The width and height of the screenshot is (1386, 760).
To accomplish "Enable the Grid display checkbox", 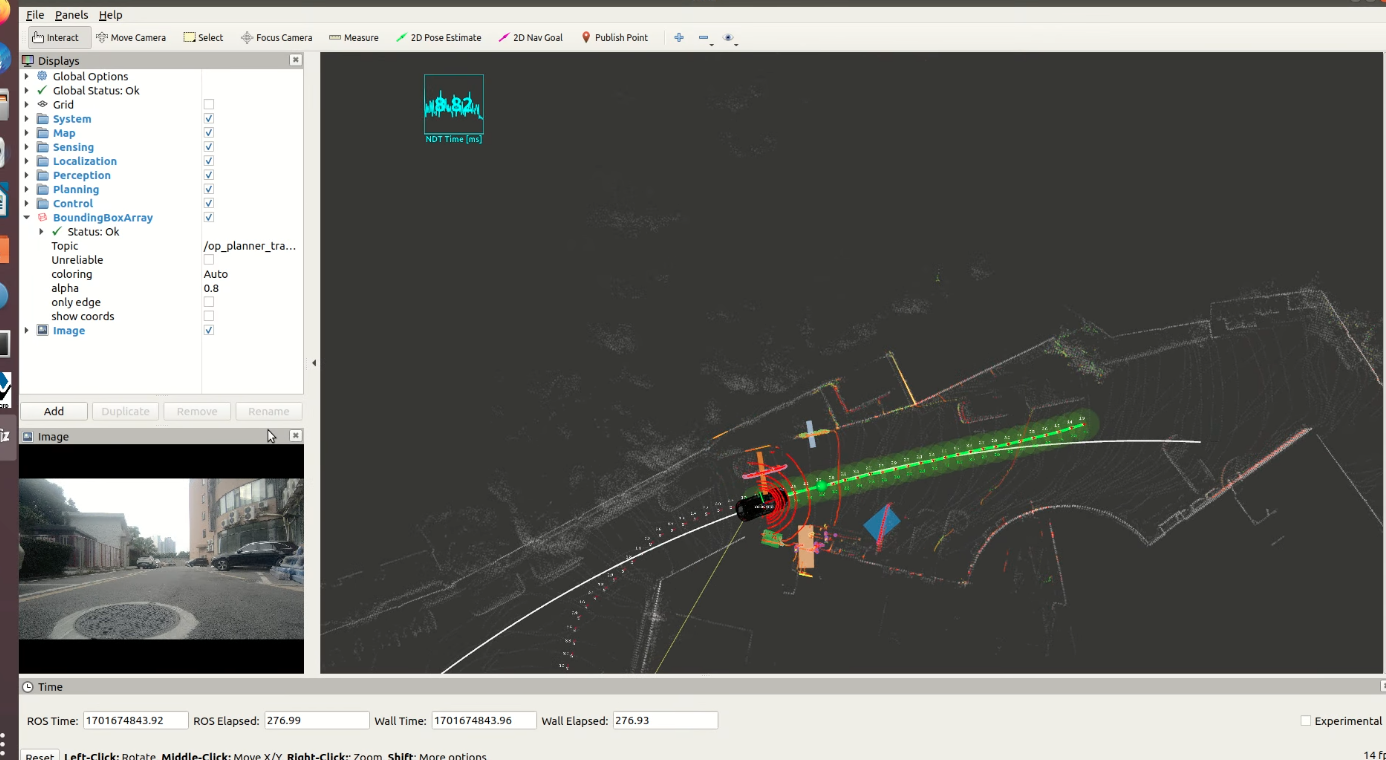I will 209,104.
